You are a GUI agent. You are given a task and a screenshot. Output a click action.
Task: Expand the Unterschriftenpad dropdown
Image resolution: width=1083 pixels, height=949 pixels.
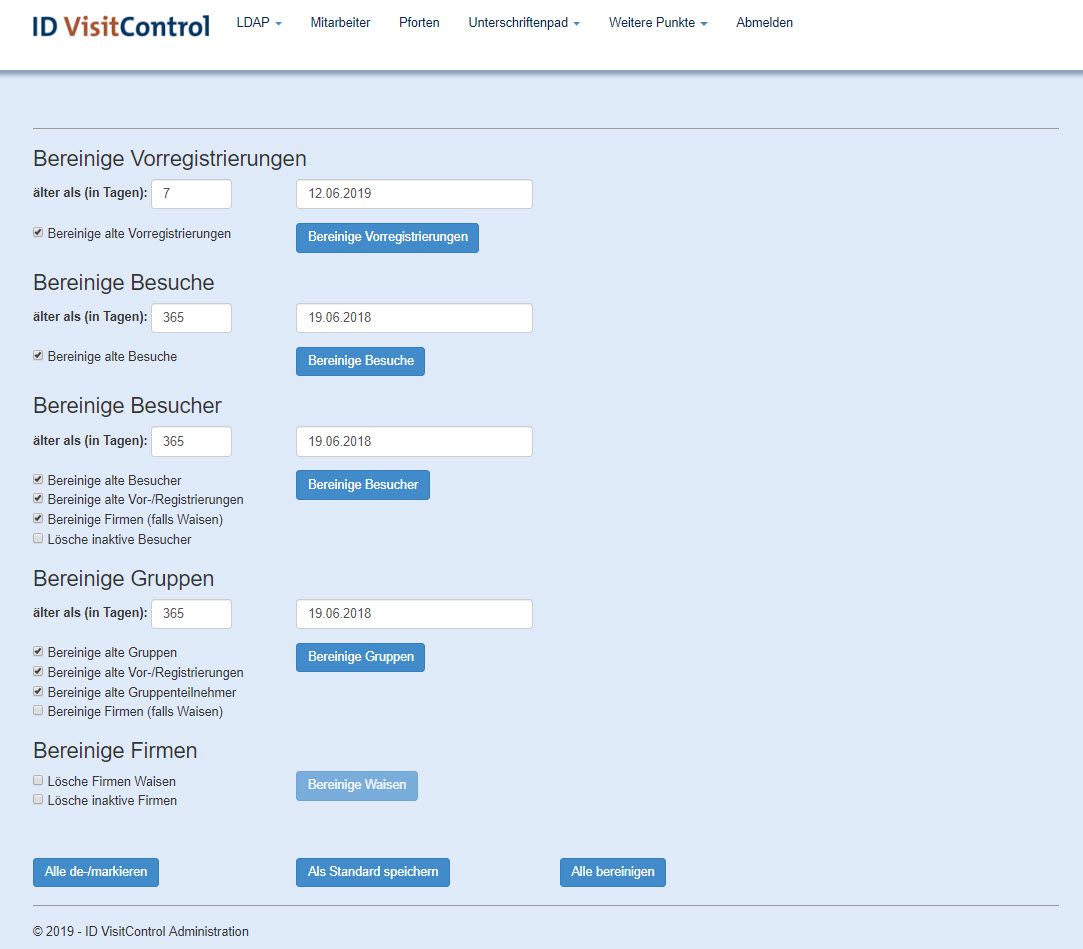coord(523,23)
